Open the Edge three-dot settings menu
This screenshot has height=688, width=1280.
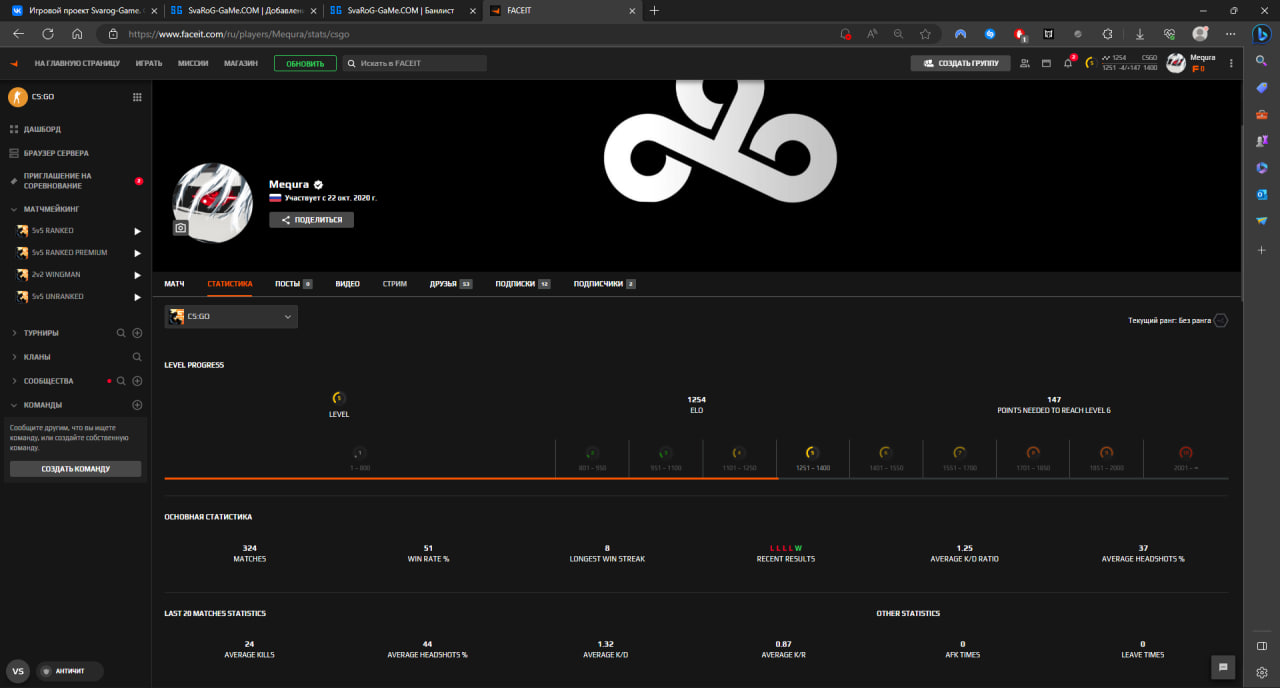1230,34
